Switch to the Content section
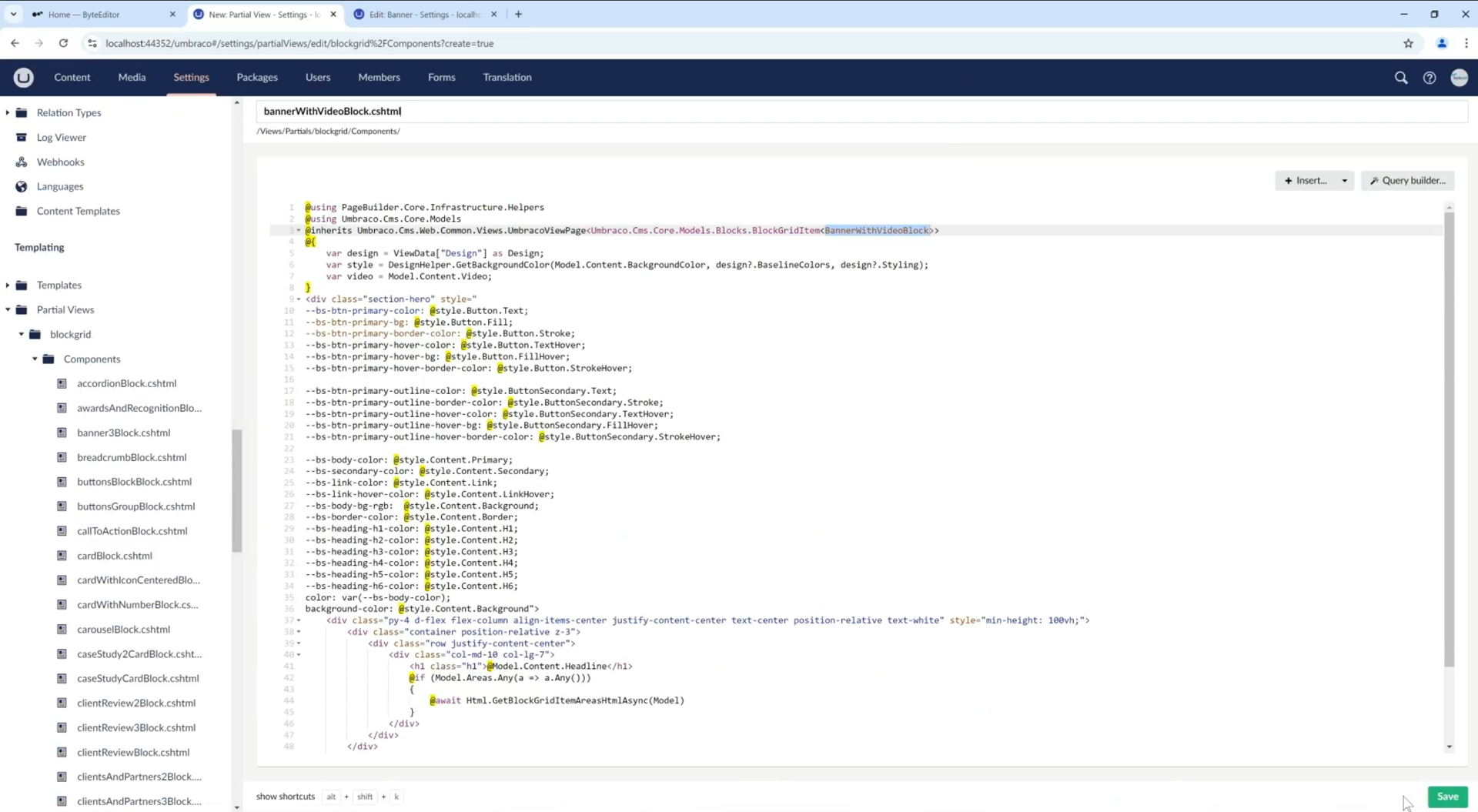 coord(72,77)
